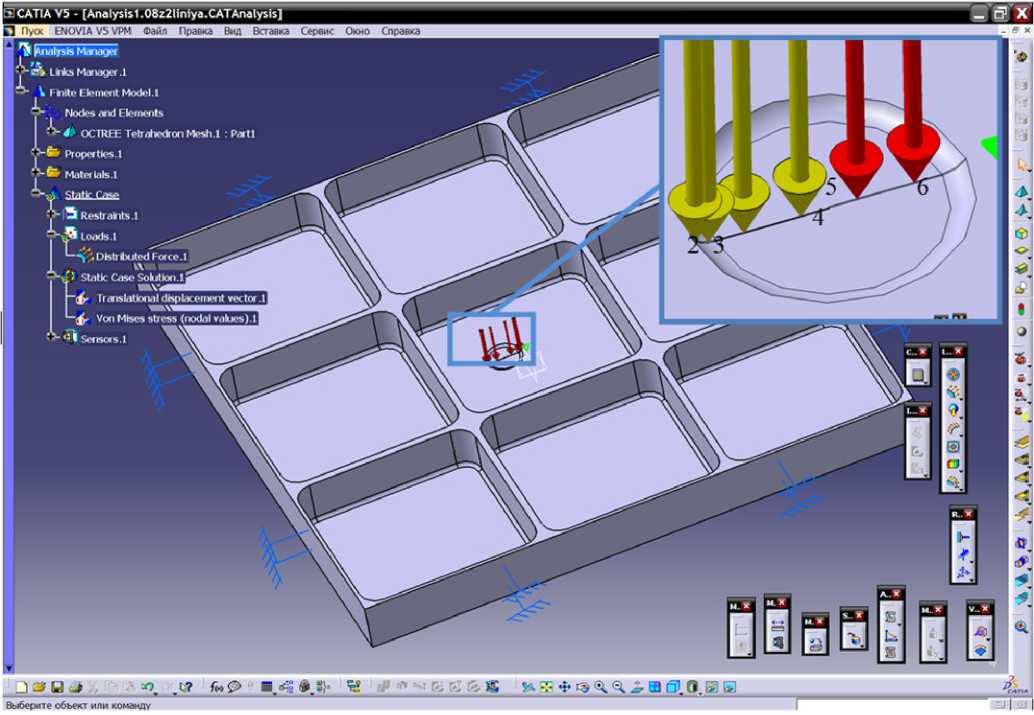Collapse the Static Case Solution.1 node
The image size is (1034, 715).
pyautogui.click(x=50, y=277)
